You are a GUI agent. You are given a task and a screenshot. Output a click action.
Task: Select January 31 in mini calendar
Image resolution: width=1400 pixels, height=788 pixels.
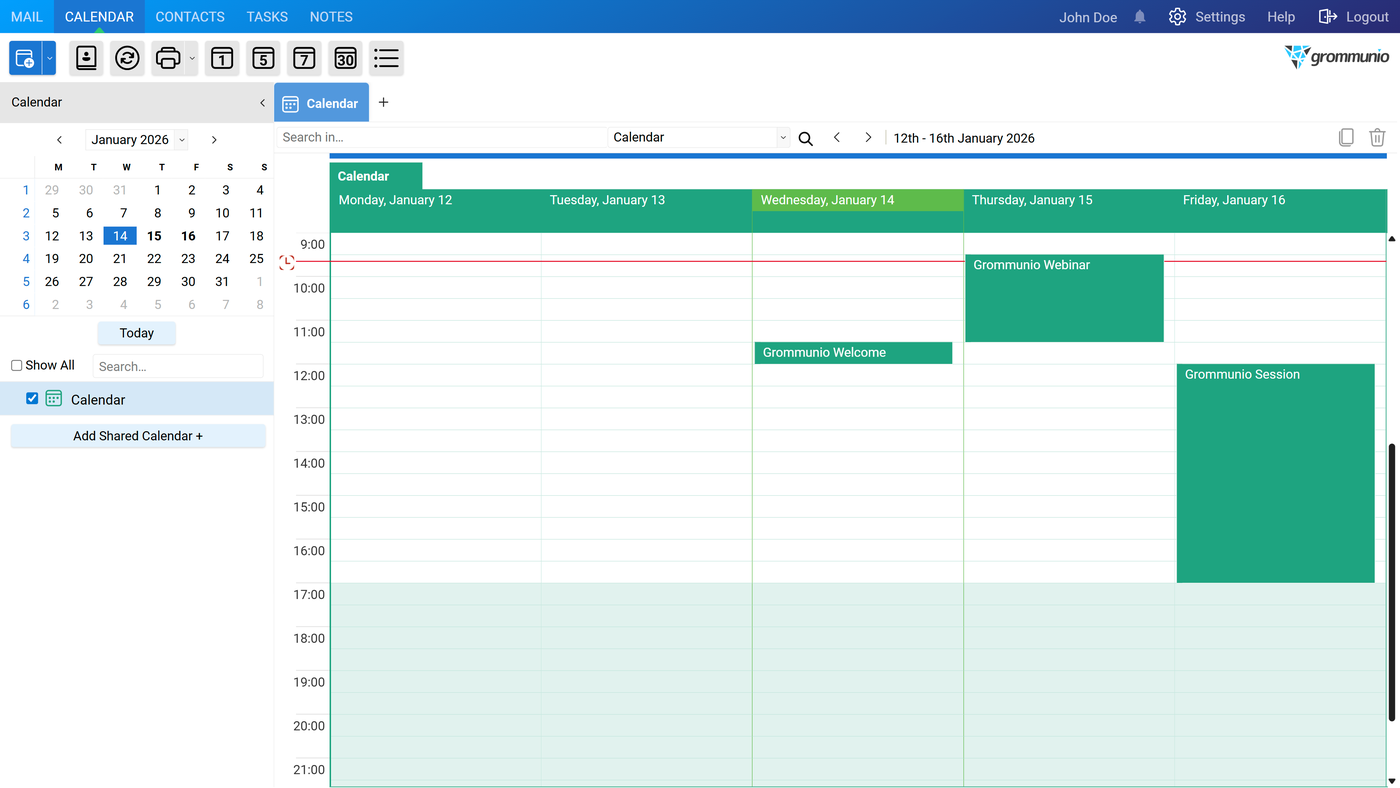coord(222,282)
